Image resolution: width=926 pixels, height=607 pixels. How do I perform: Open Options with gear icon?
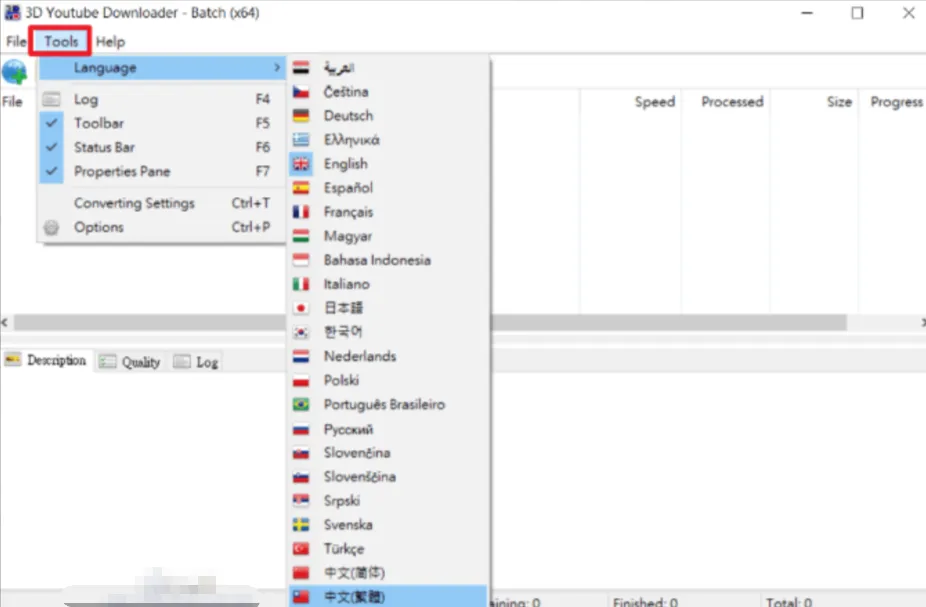click(x=161, y=227)
